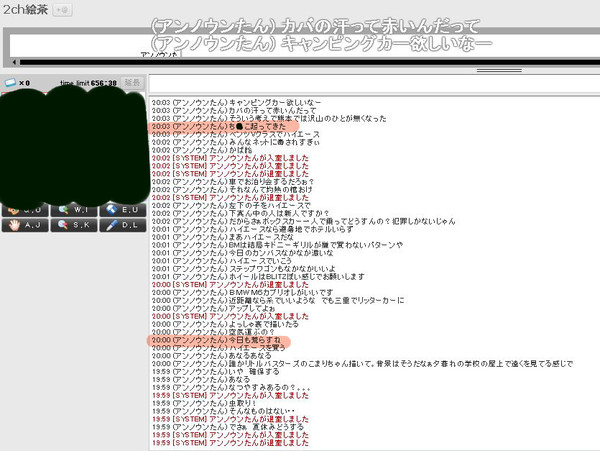
Task: Click the splitter grip above the chat
Action: pyautogui.click(x=499, y=70)
